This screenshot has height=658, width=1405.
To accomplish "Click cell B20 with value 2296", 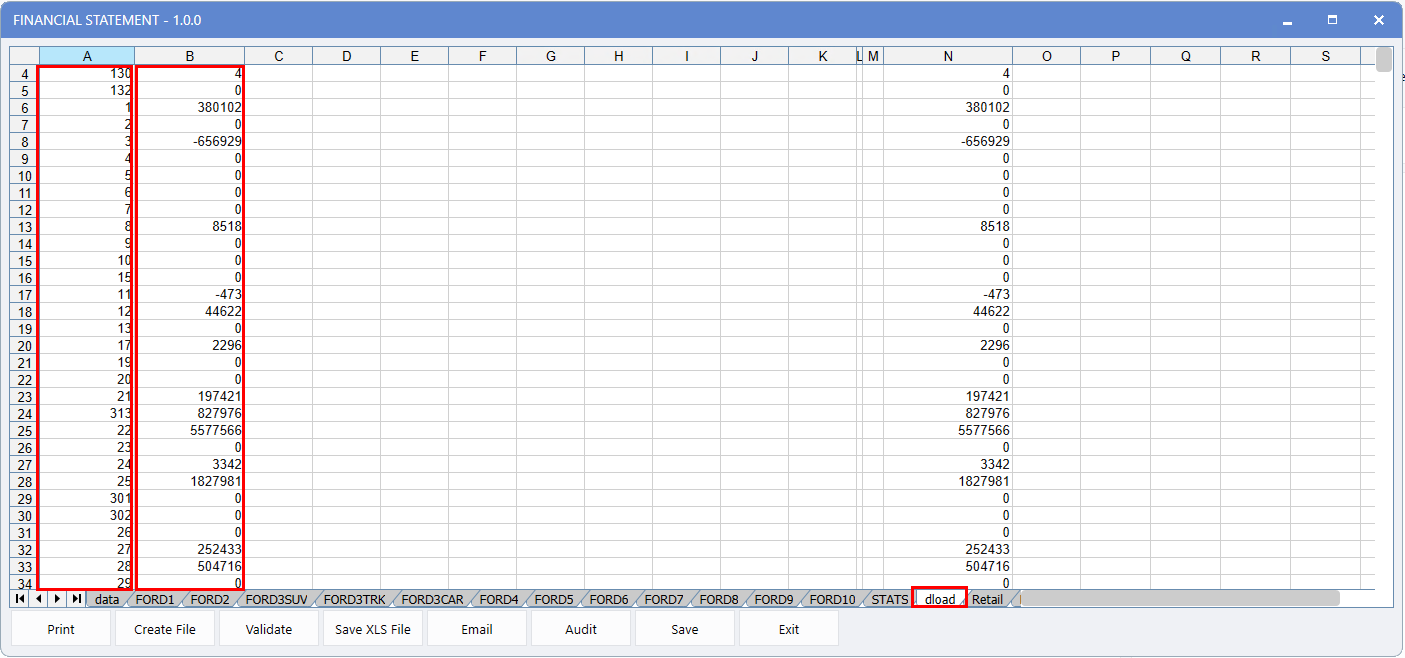I will (190, 346).
